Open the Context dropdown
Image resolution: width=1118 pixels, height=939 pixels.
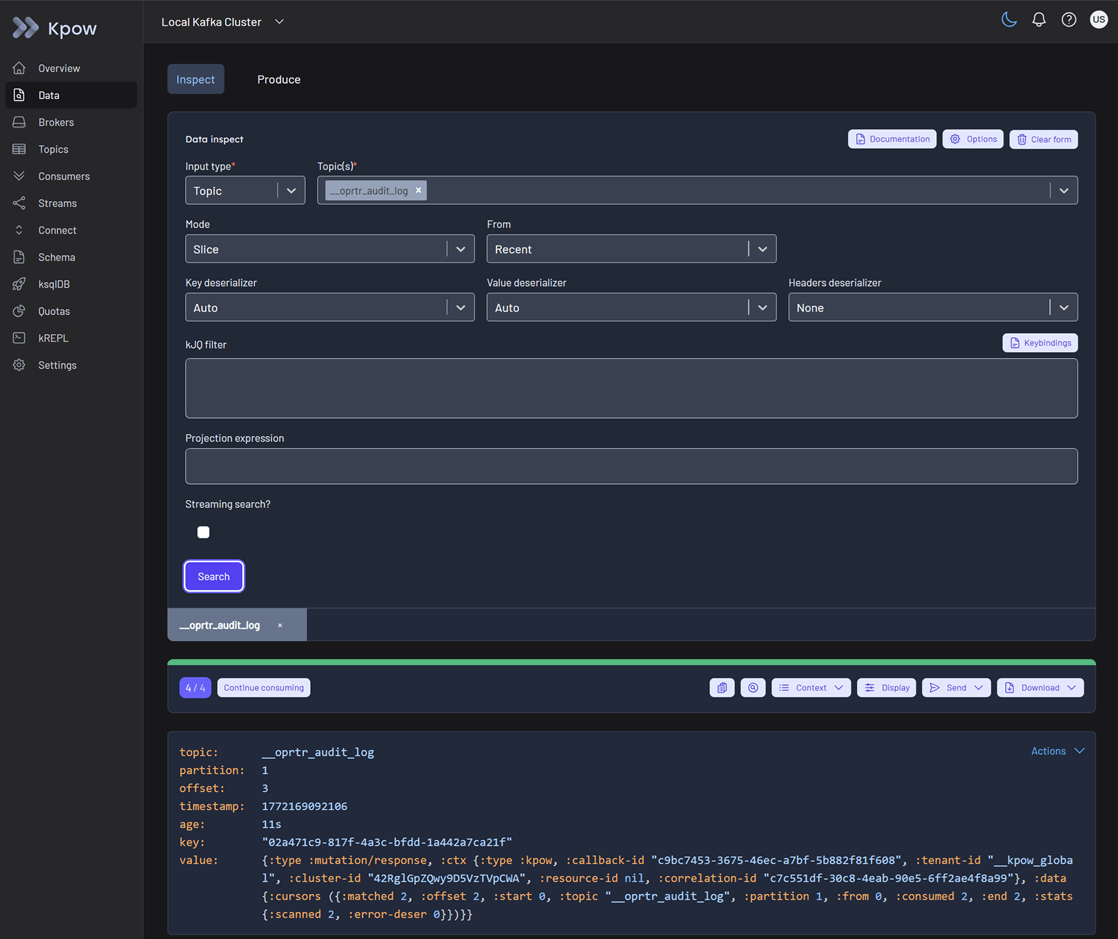coord(811,688)
